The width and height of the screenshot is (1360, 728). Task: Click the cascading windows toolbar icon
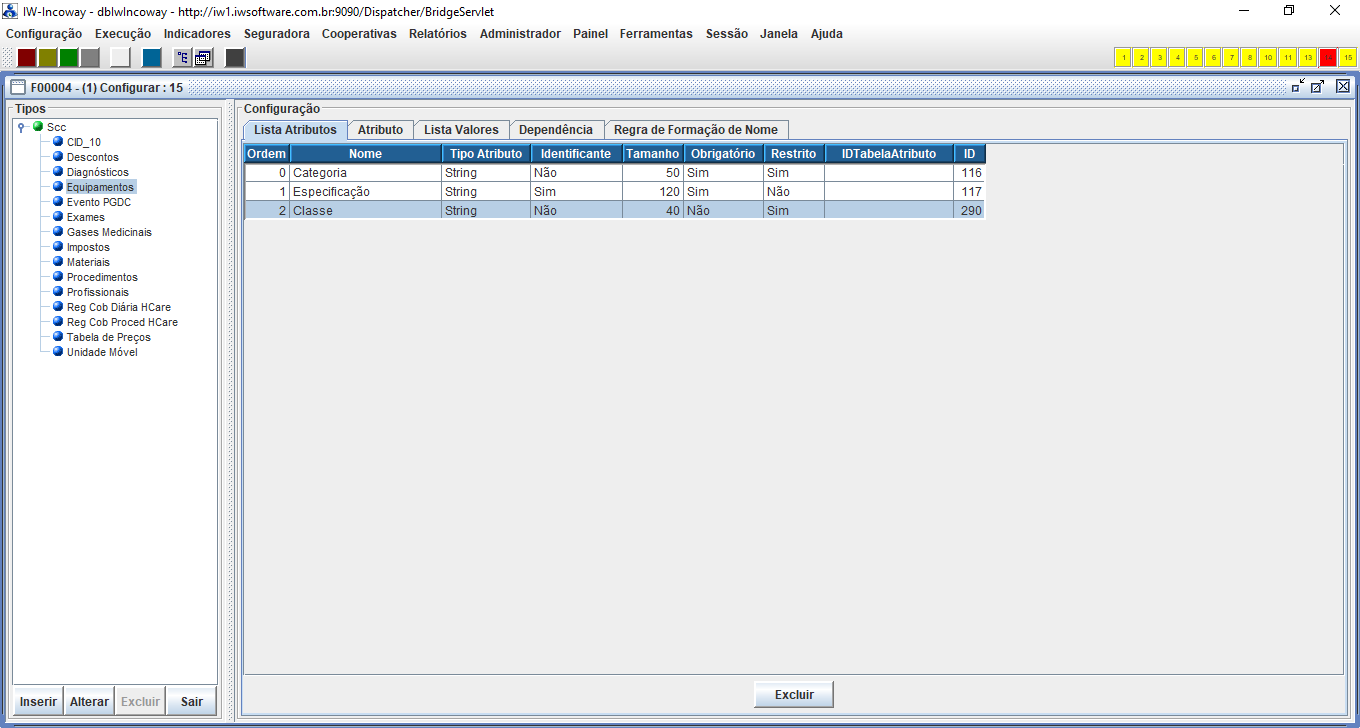203,58
